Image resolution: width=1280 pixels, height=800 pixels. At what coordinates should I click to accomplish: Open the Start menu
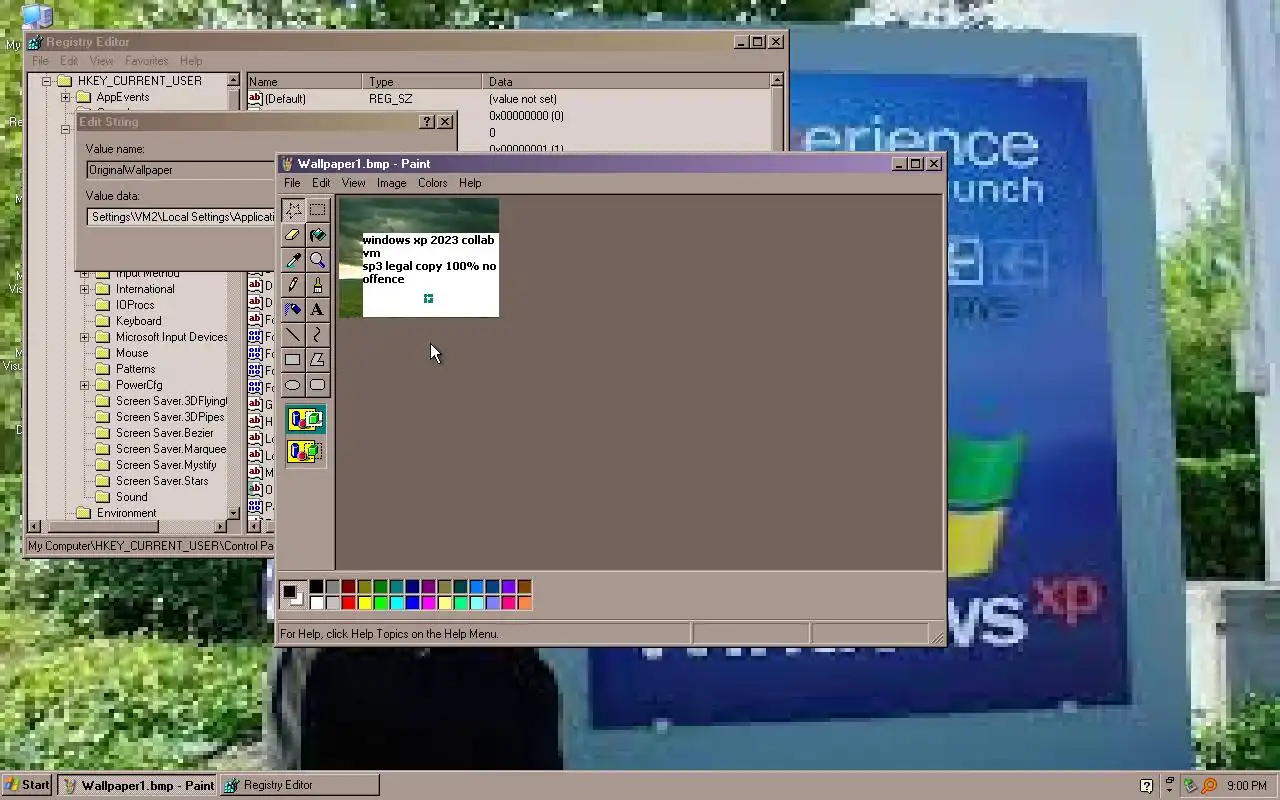point(28,785)
